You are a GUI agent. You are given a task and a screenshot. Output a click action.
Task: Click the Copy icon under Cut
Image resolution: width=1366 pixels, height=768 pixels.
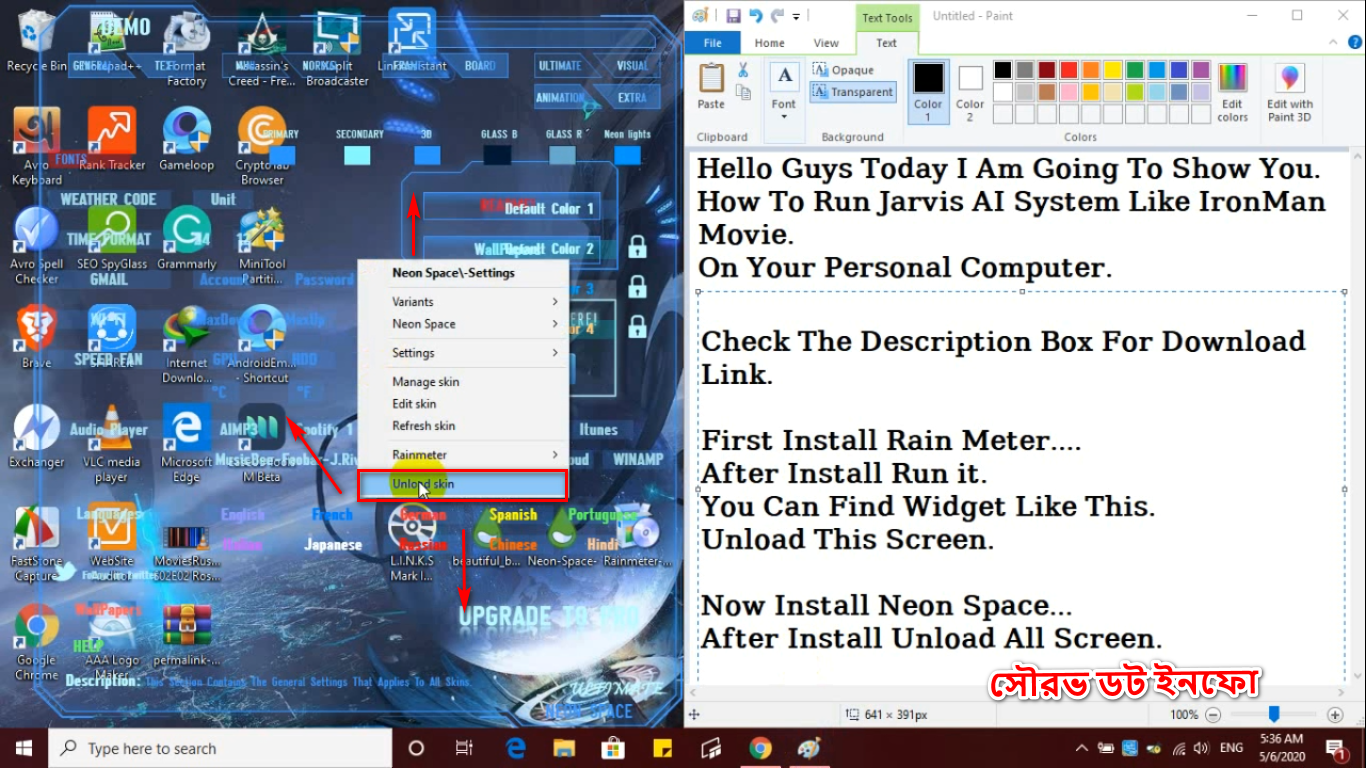743,93
